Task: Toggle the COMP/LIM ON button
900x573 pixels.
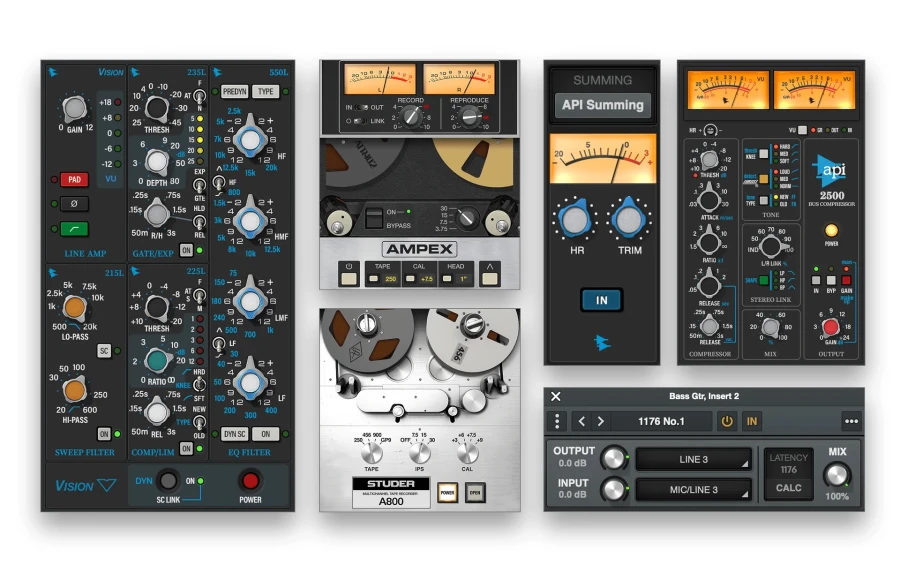Action: [186, 448]
